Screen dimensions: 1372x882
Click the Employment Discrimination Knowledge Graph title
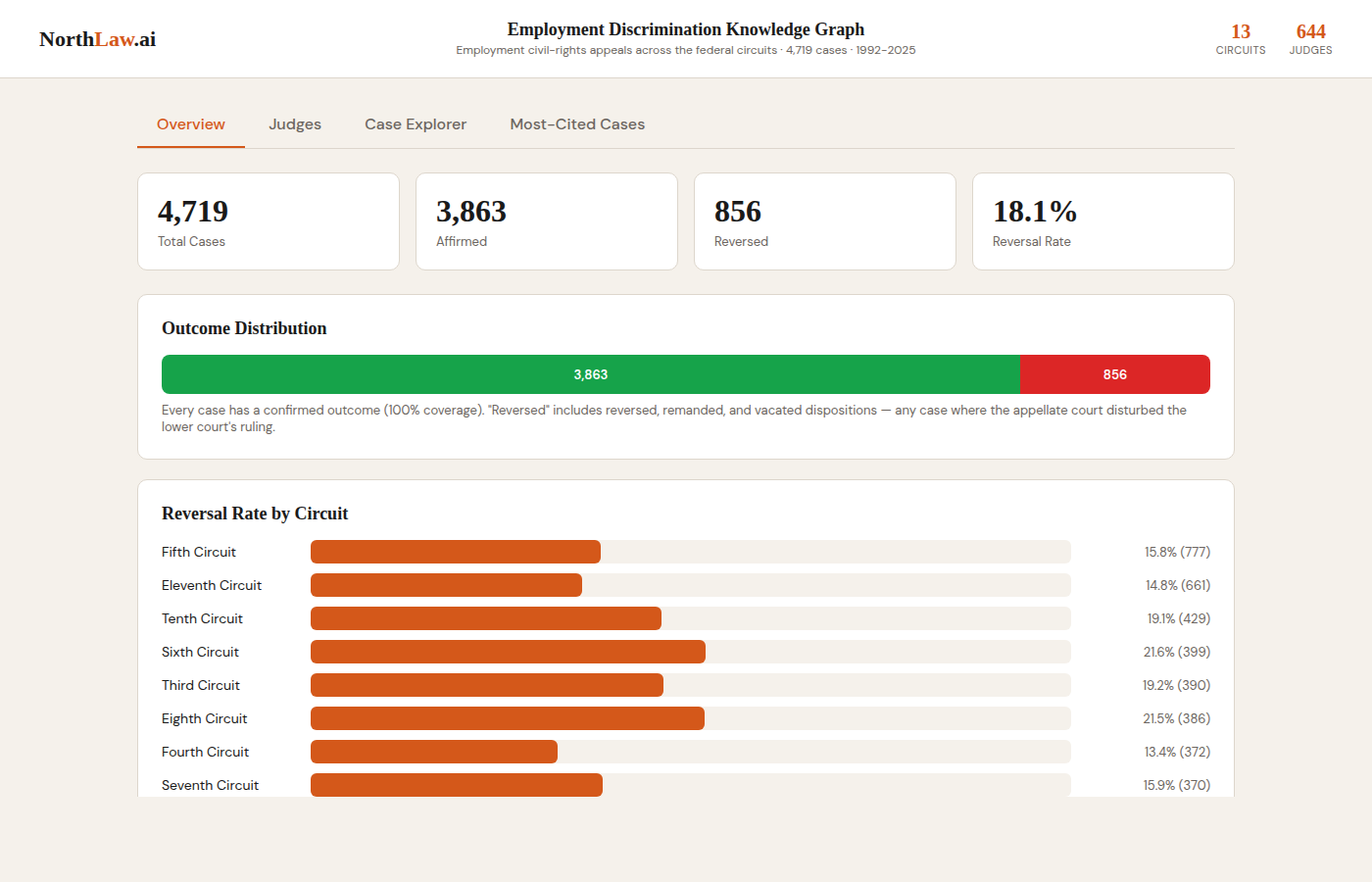(x=686, y=29)
